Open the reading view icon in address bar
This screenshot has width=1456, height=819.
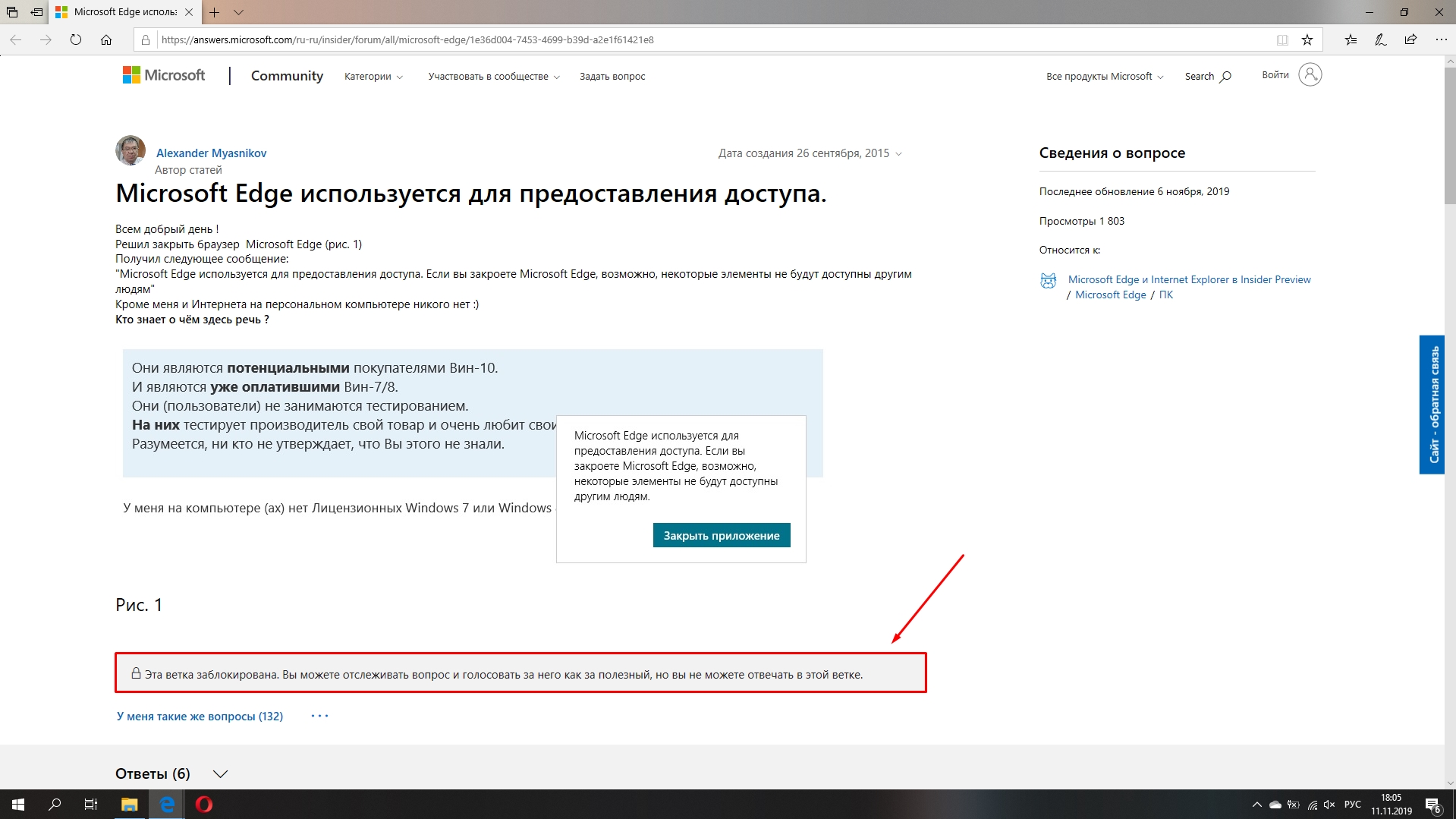tap(1282, 39)
